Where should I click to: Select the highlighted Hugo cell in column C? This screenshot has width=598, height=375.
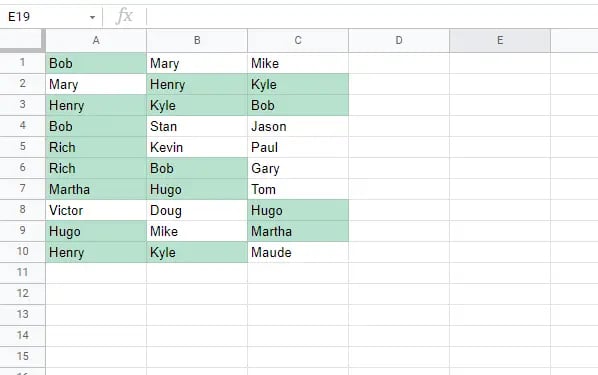point(298,210)
